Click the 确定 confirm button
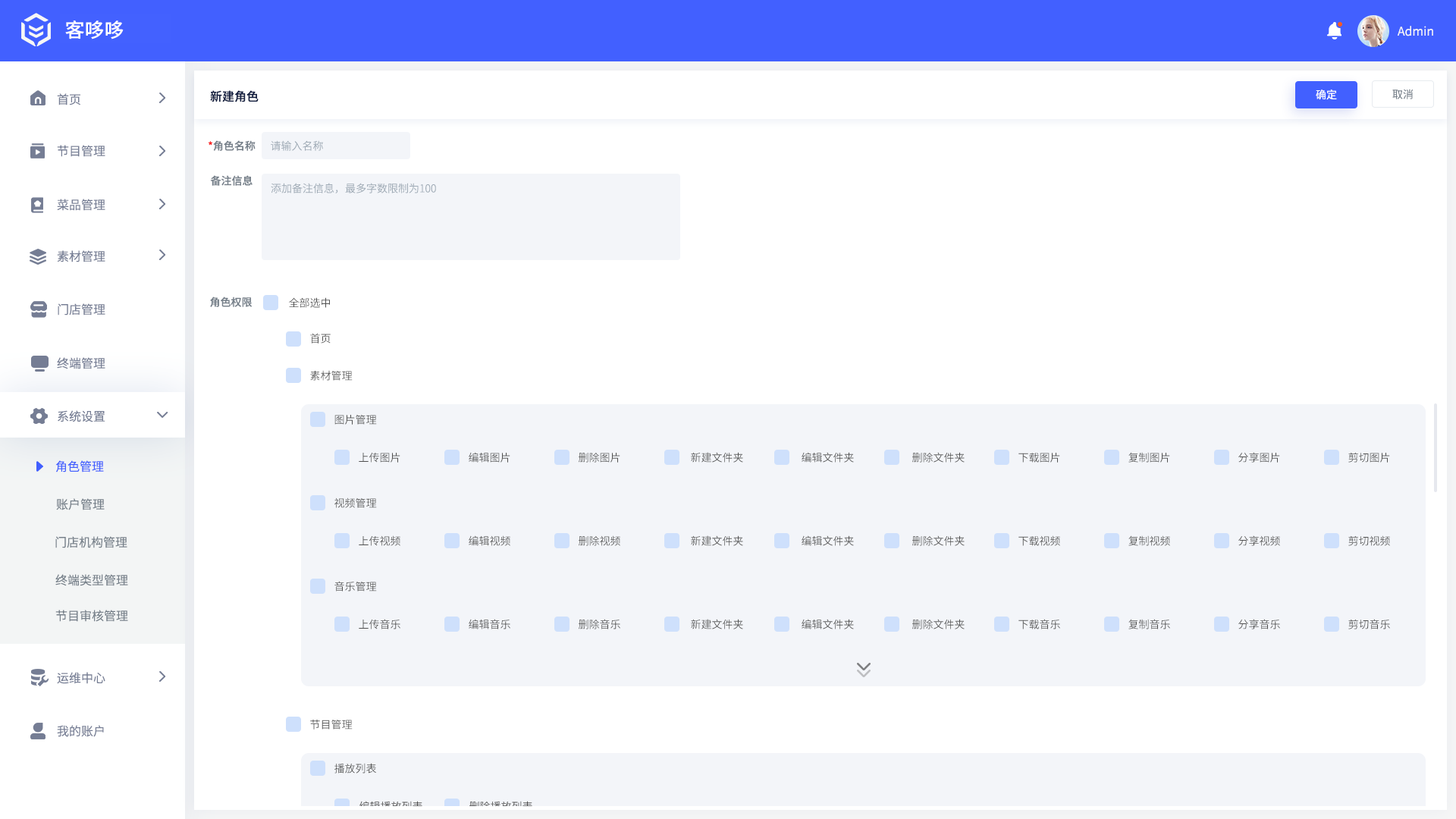This screenshot has height=819, width=1456. pos(1326,94)
